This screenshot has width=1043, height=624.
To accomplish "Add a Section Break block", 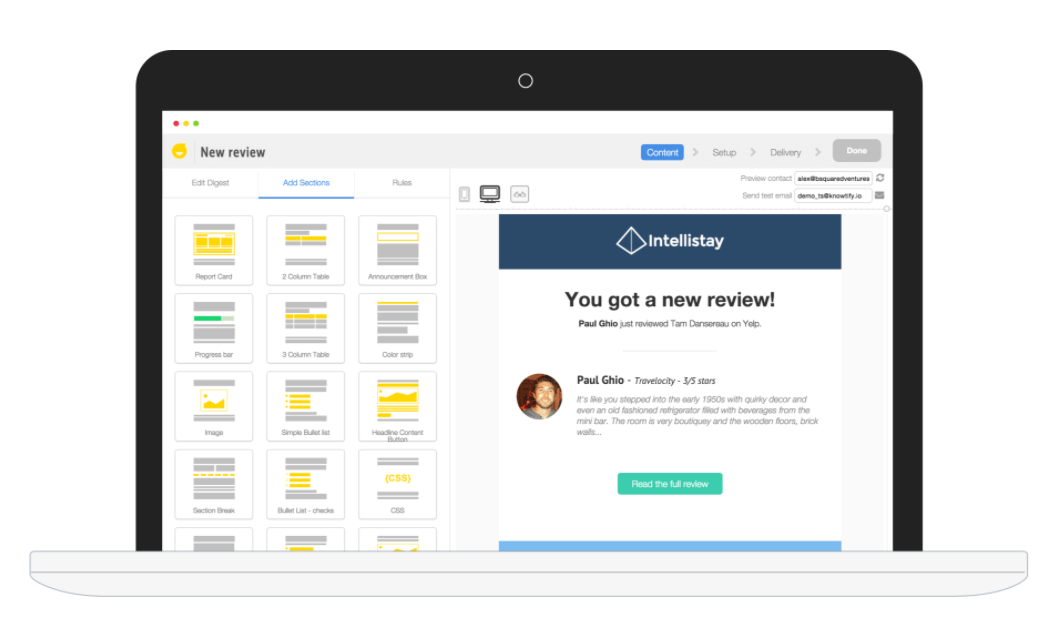I will [213, 484].
